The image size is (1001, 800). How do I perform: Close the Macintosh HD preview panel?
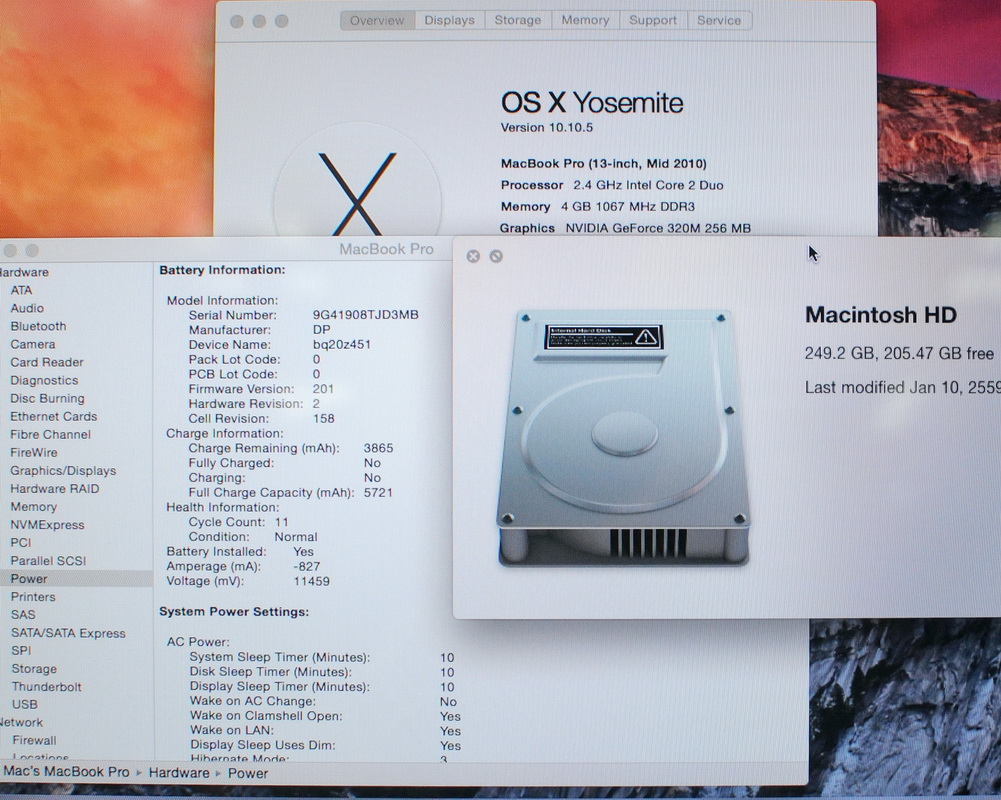click(x=473, y=256)
